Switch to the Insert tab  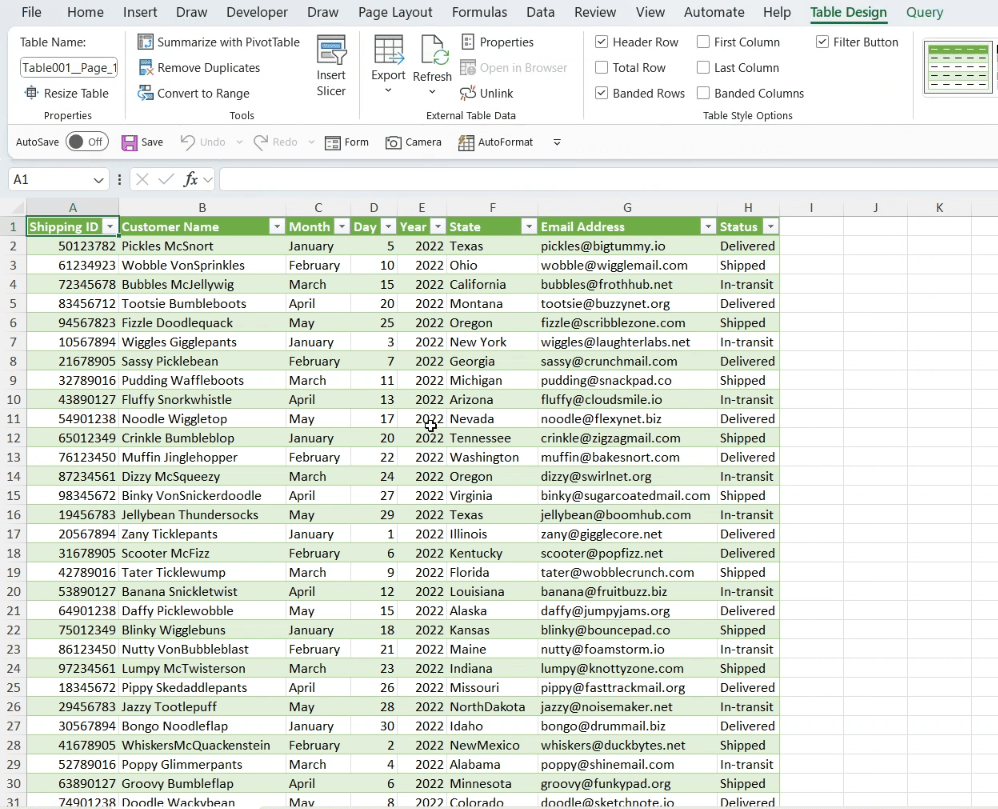(140, 12)
